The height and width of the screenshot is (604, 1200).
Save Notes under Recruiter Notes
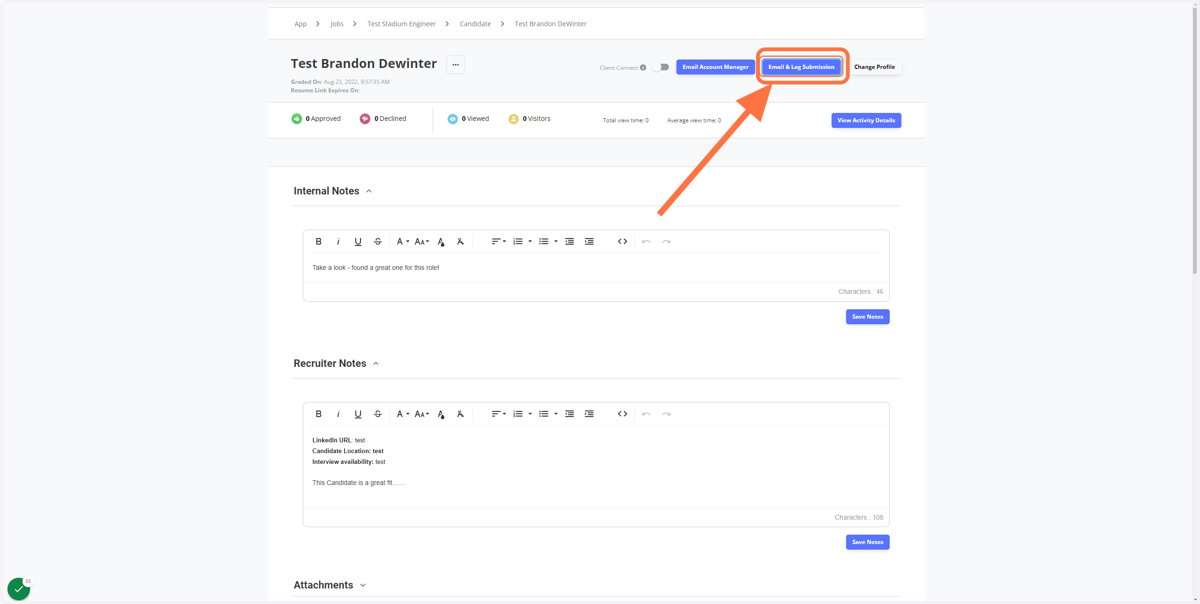(x=867, y=542)
